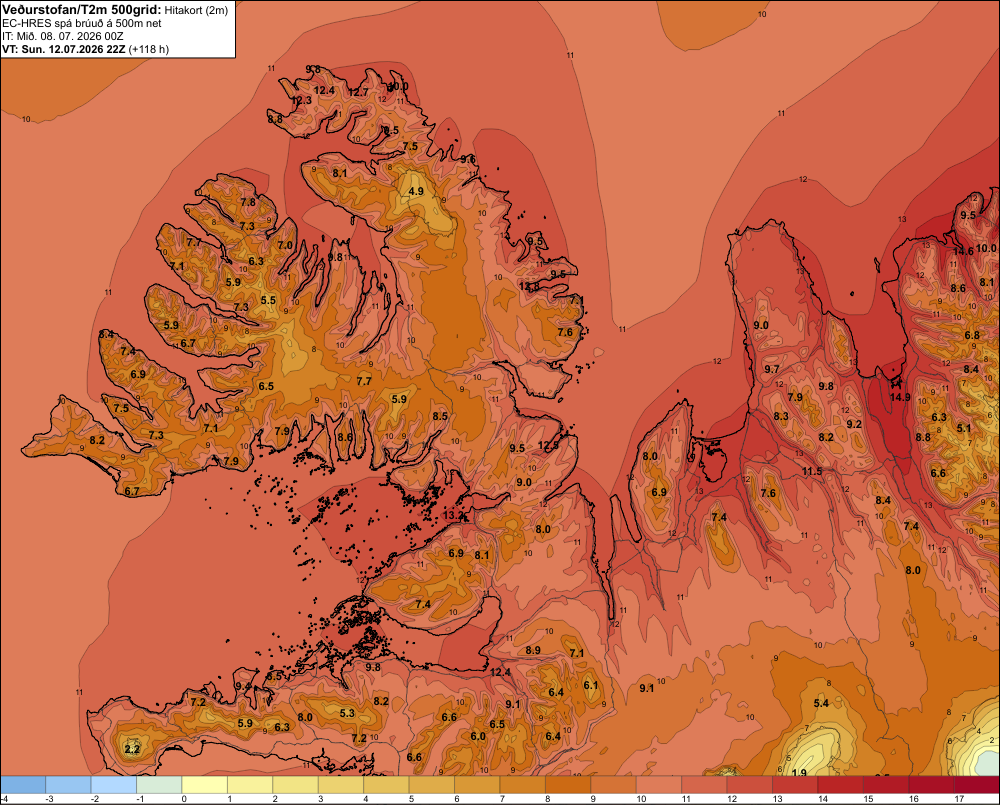Click the darkest red swatch after 17

coord(977,785)
